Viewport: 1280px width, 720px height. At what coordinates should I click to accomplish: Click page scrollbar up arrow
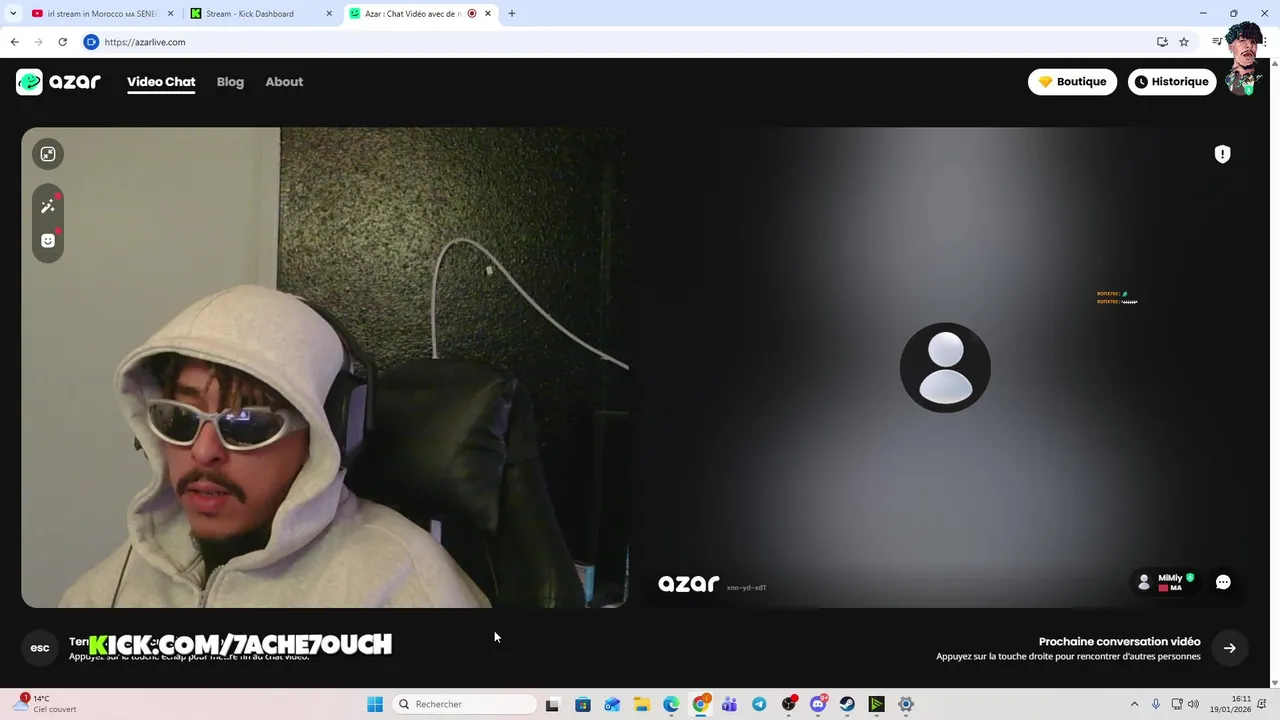point(1274,63)
